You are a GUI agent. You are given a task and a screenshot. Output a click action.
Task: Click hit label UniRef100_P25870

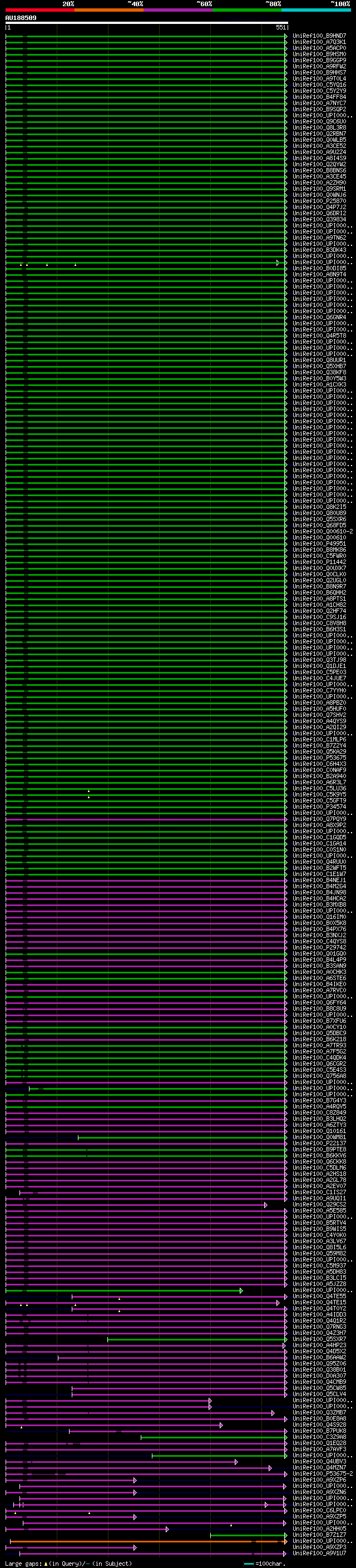(319, 201)
